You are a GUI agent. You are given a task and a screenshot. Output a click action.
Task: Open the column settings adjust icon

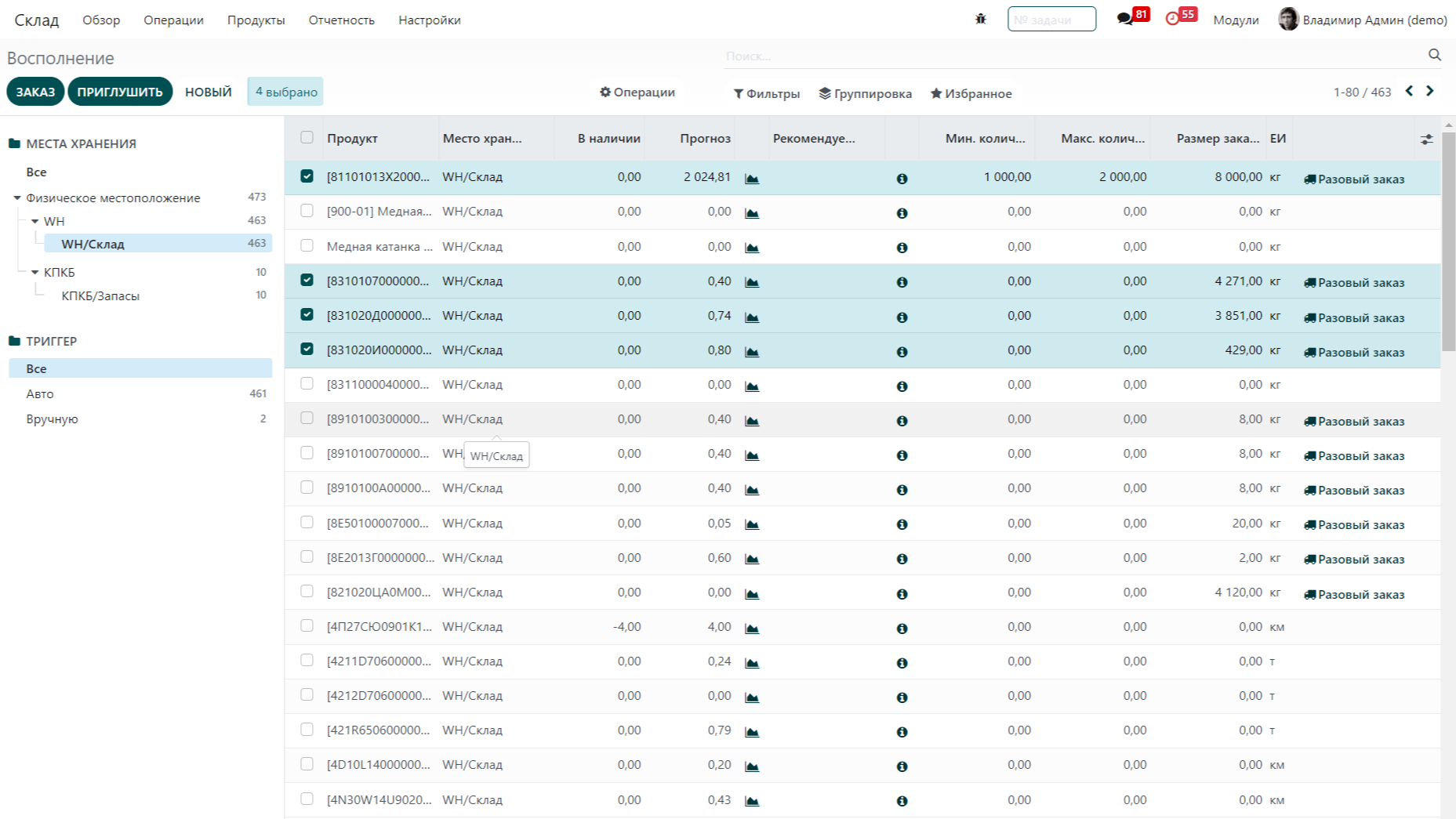pyautogui.click(x=1426, y=139)
